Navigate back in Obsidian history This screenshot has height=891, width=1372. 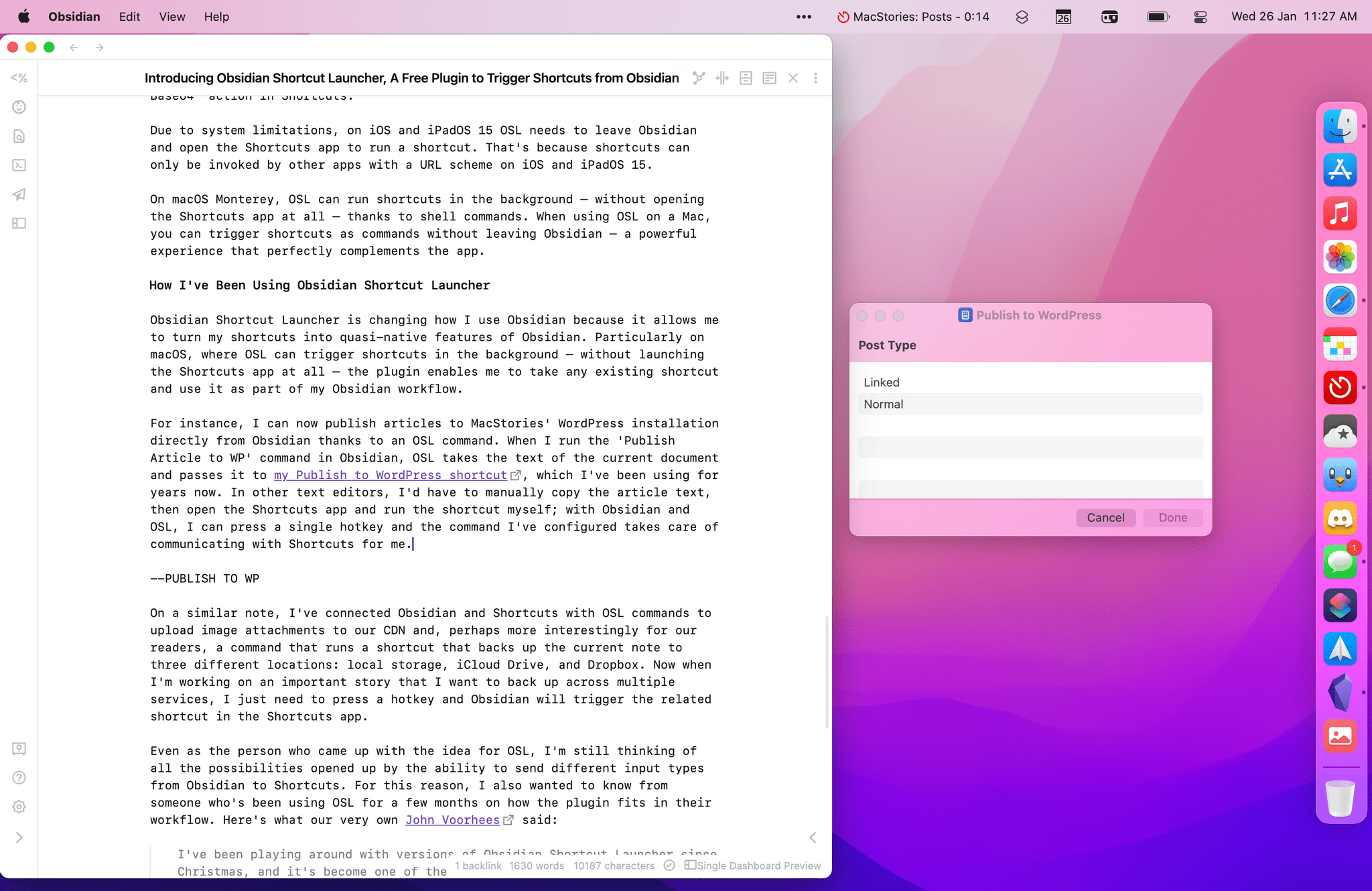coord(74,48)
